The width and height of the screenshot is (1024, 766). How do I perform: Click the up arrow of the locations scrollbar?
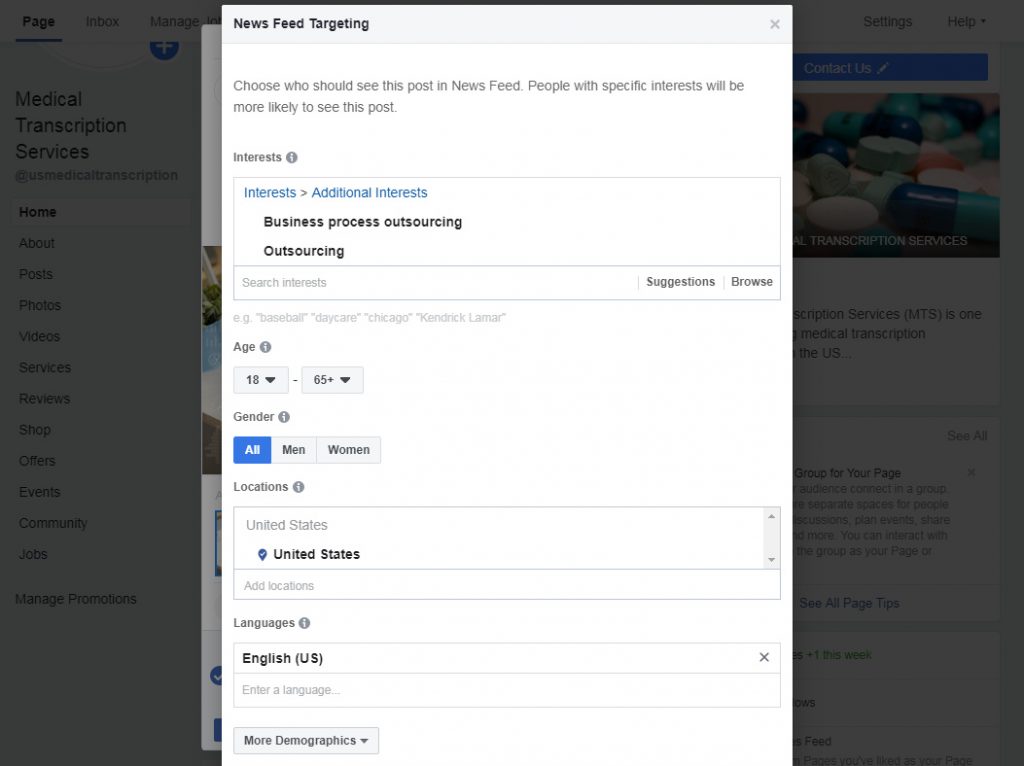point(771,517)
